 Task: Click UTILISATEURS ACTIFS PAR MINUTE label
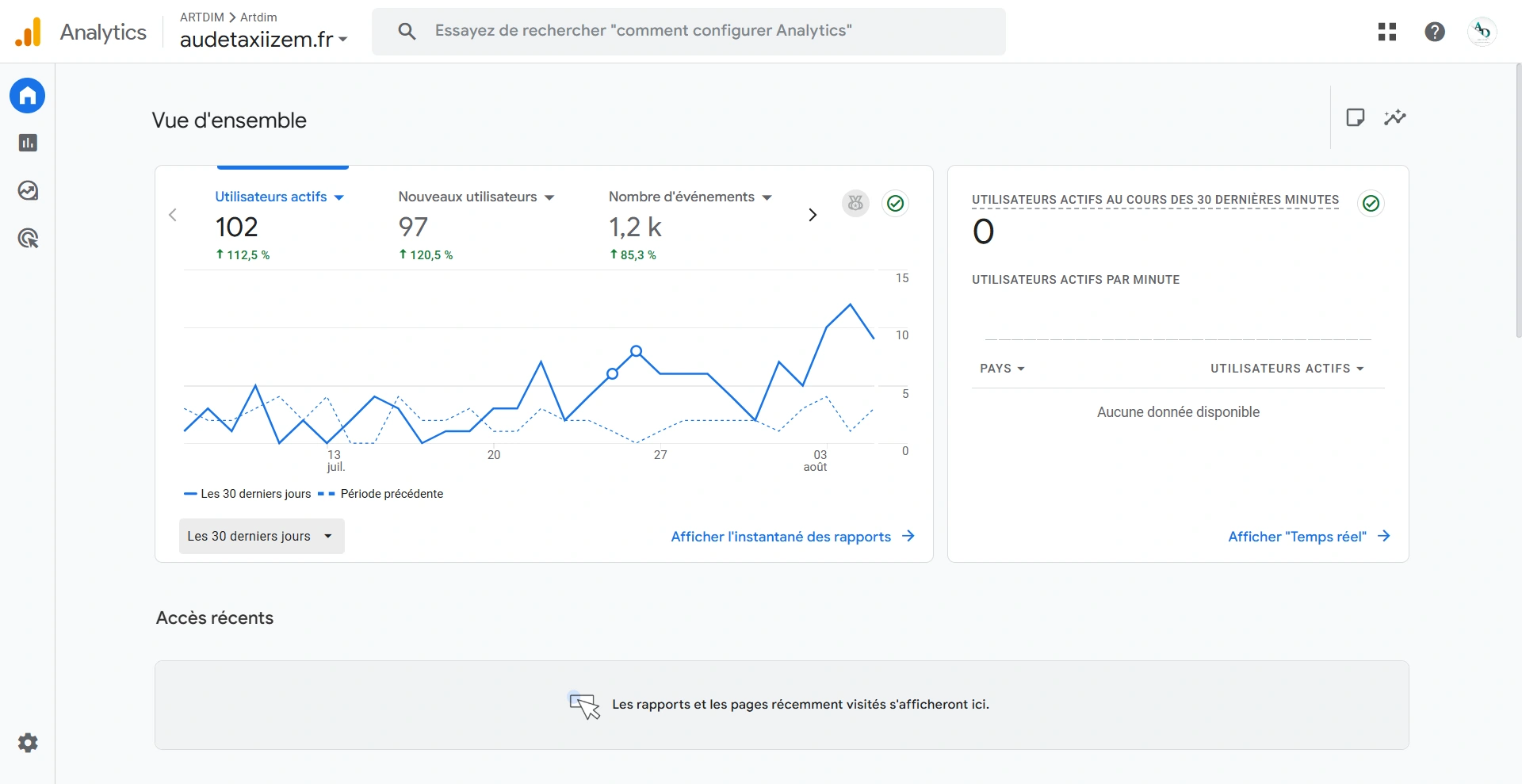[x=1076, y=280]
